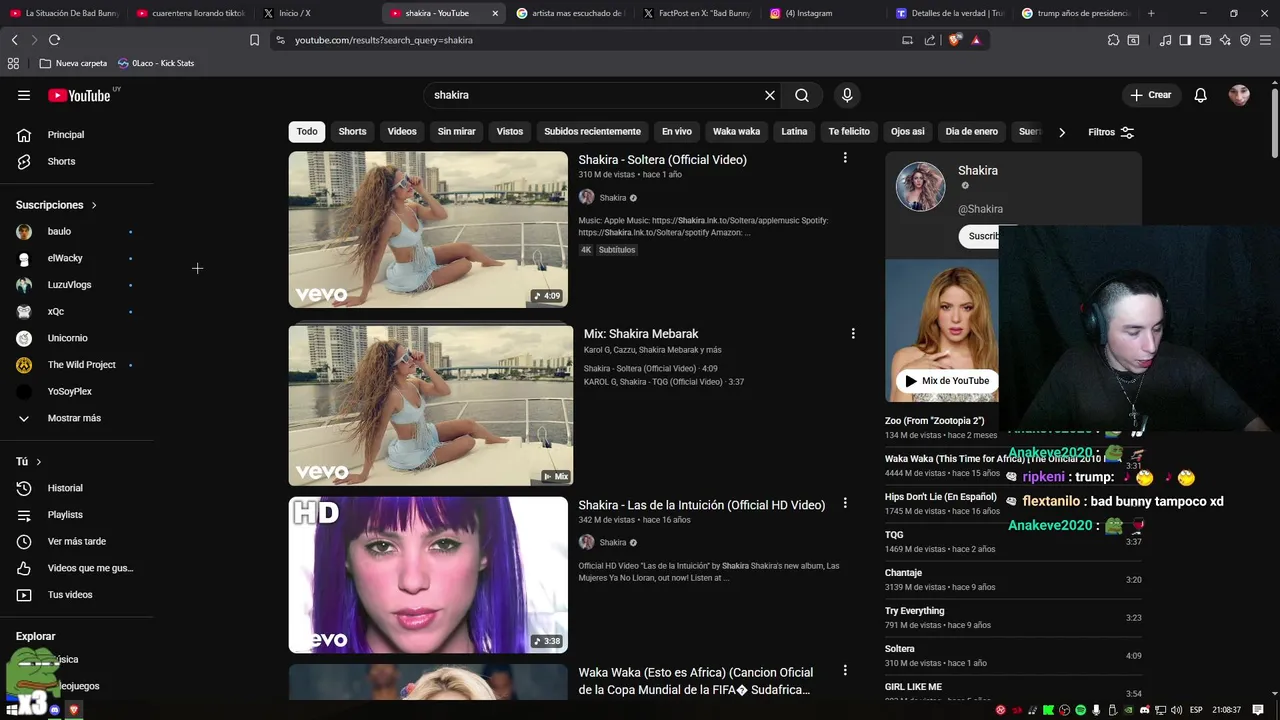Select the Sin mirar chip

coord(456,131)
